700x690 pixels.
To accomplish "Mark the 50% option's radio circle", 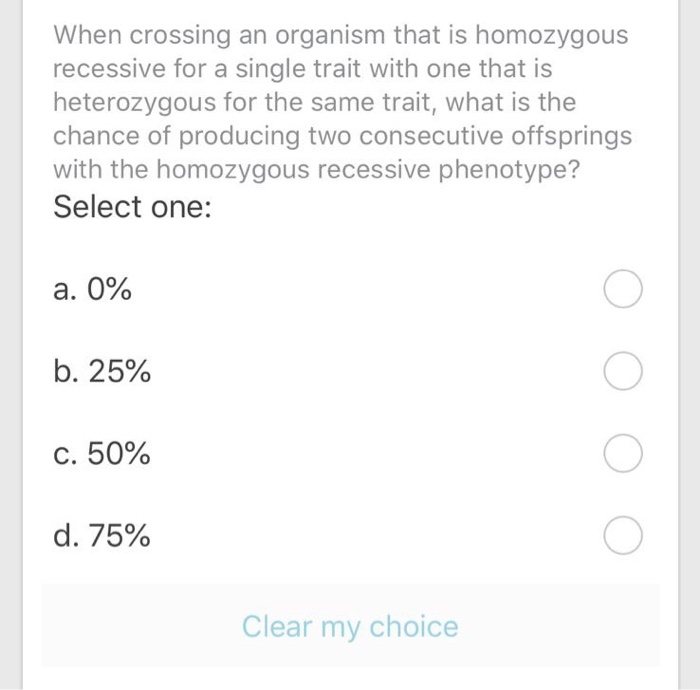I will [623, 453].
